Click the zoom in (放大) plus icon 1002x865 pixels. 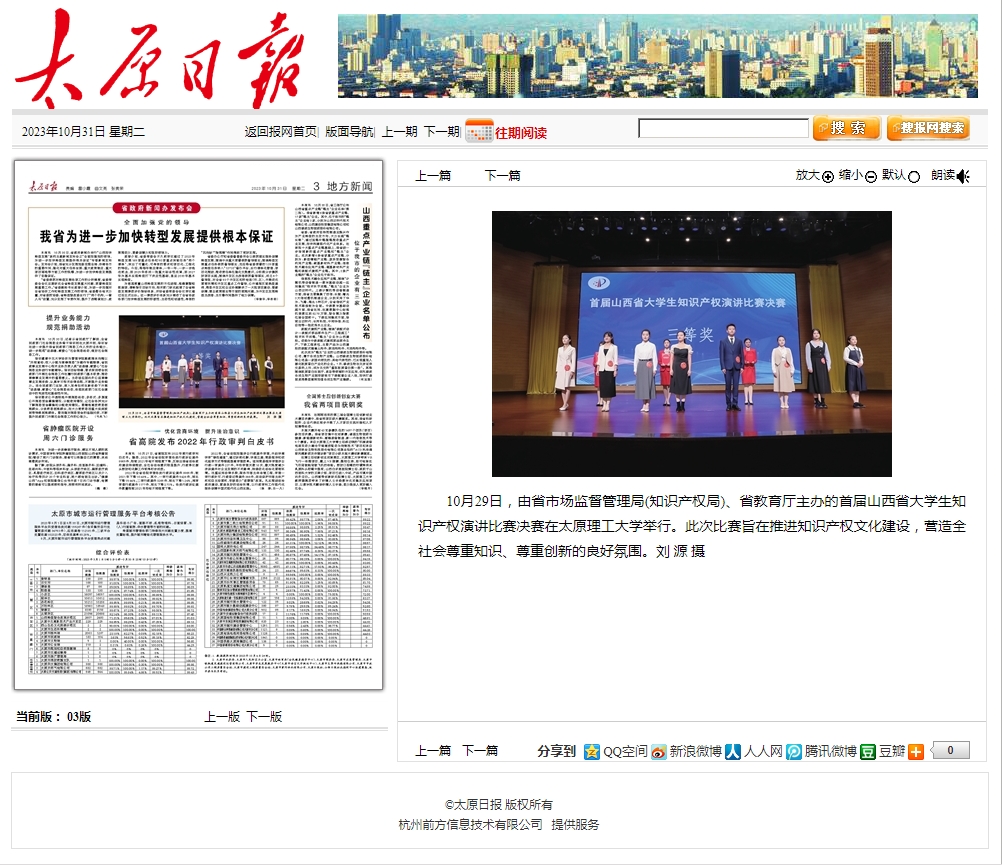pos(828,176)
